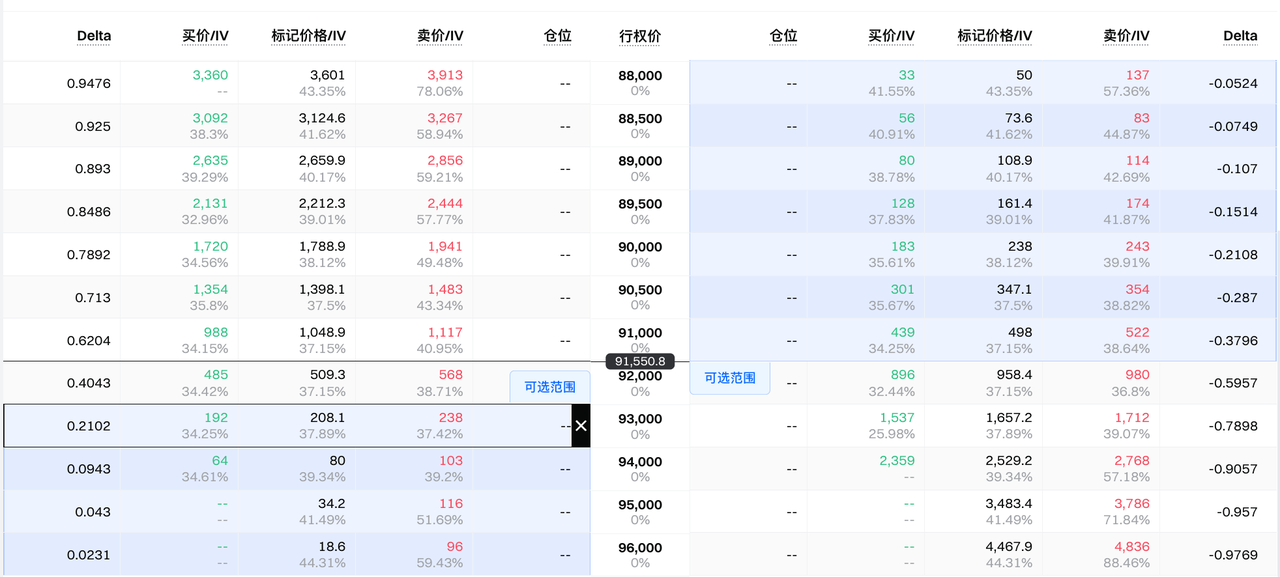Click the right 卖价/IV column header
Viewport: 1280px width, 577px height.
1126,36
